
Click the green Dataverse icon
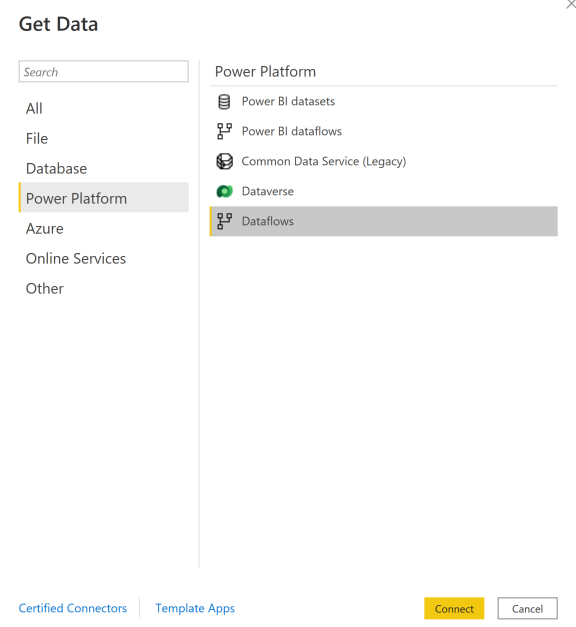(x=224, y=192)
